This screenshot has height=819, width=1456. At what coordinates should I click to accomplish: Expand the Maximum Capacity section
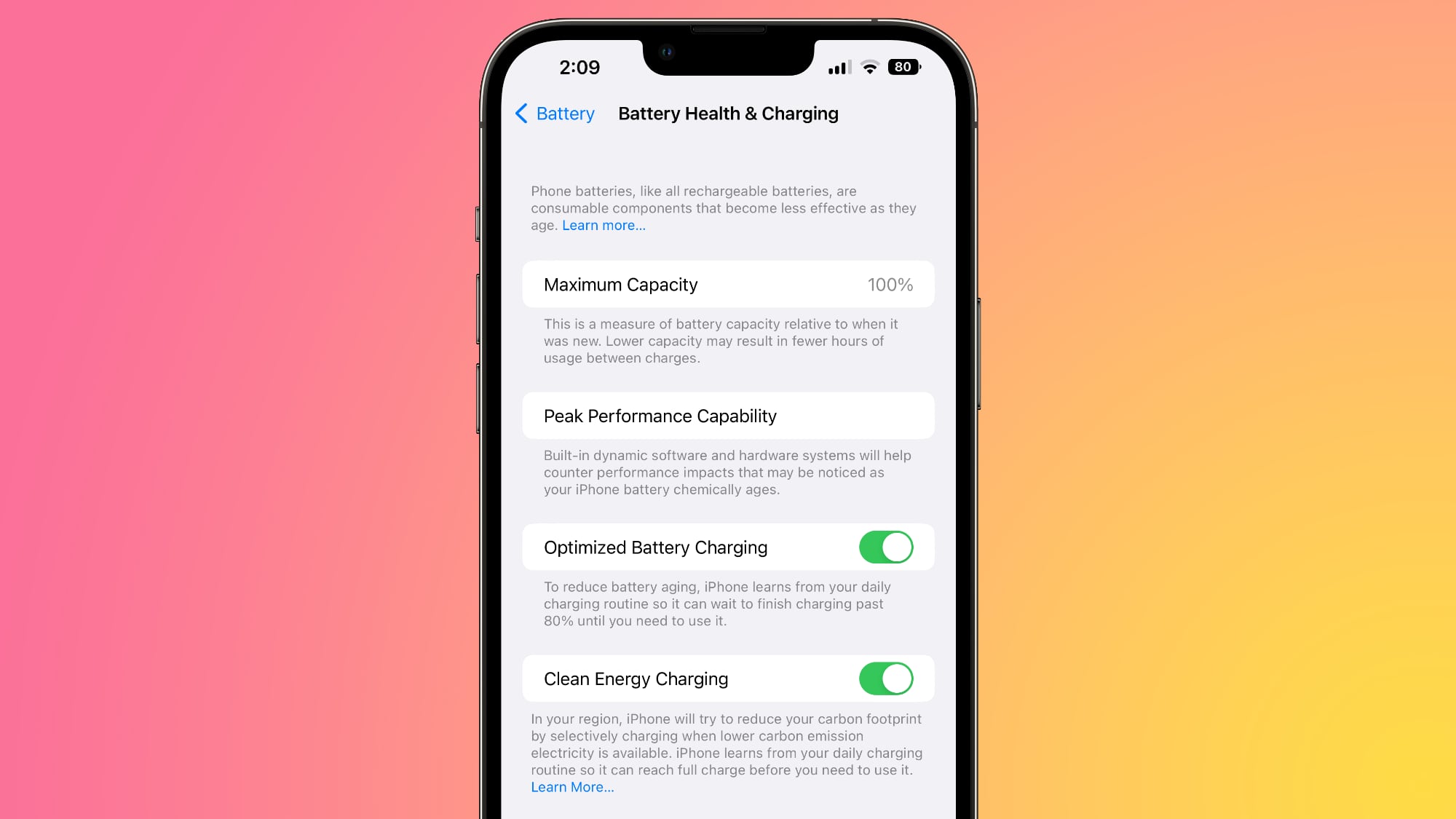[x=728, y=284]
